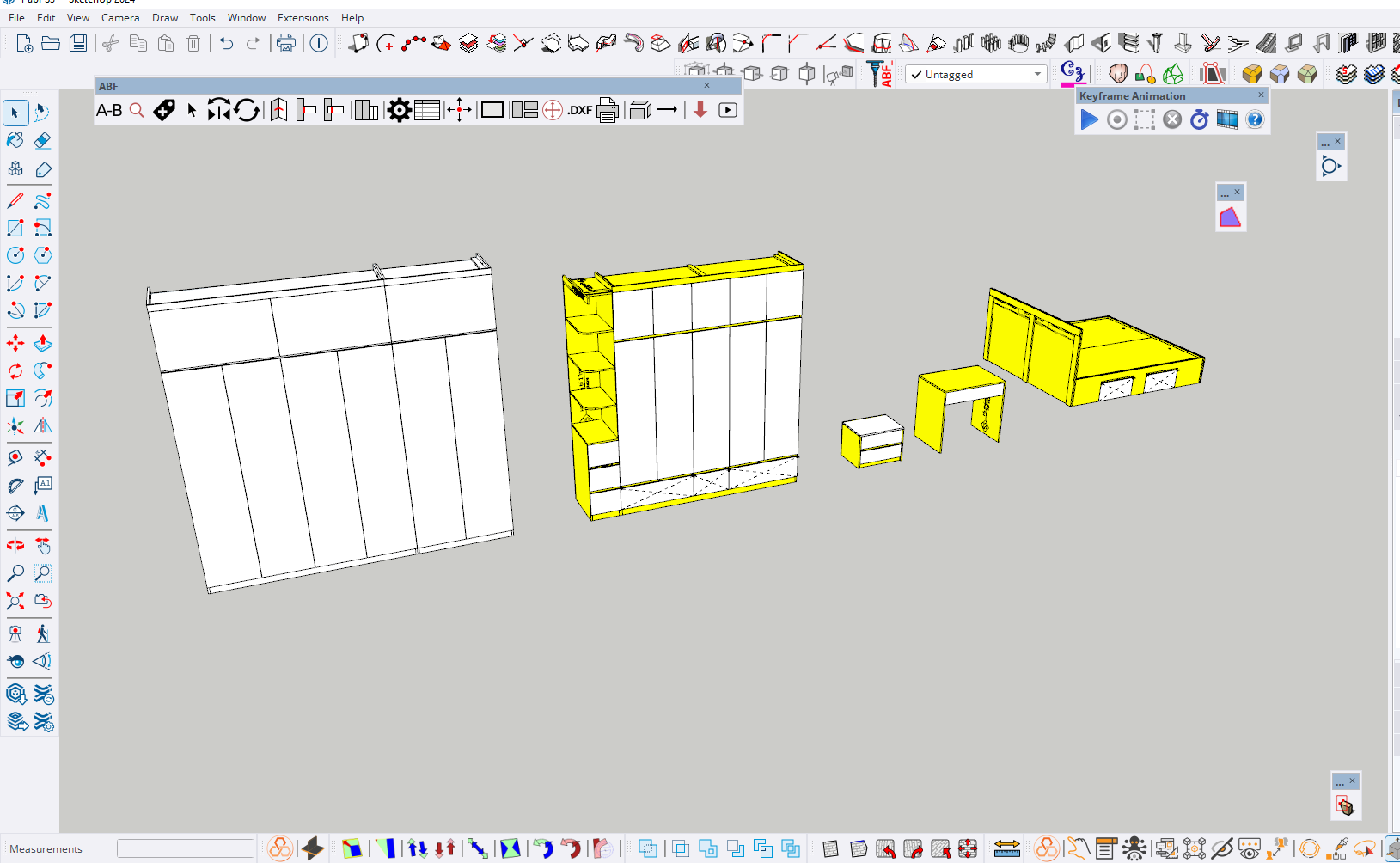
Task: Click the Keyframe Animation help button
Action: pos(1255,120)
